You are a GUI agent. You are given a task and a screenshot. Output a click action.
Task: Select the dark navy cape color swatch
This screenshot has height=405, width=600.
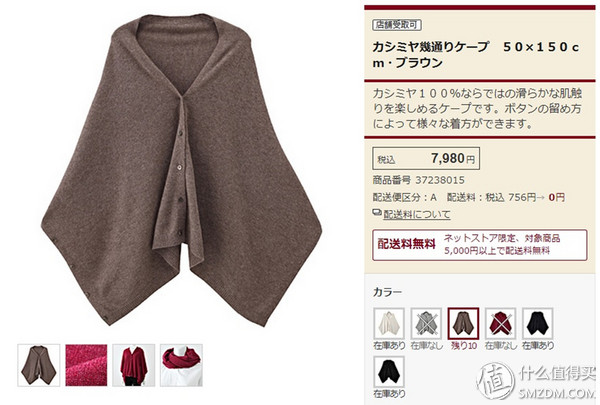(x=538, y=323)
